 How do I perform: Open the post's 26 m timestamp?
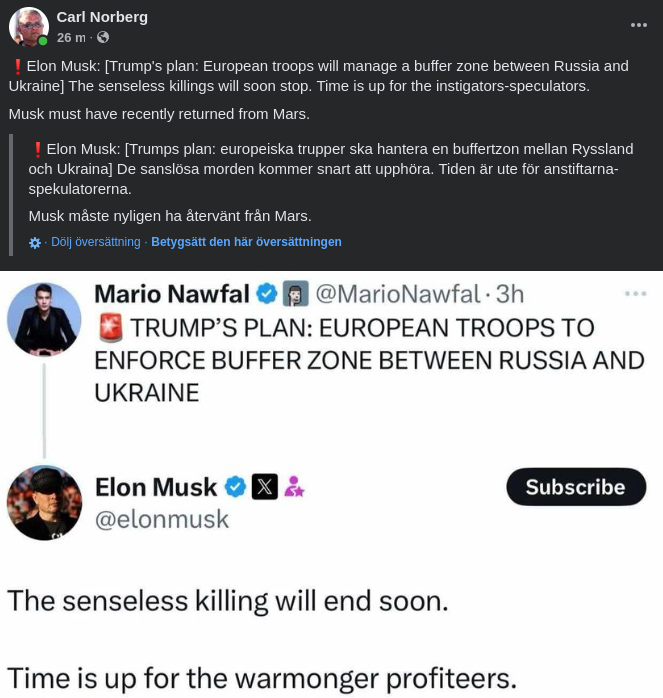click(71, 38)
